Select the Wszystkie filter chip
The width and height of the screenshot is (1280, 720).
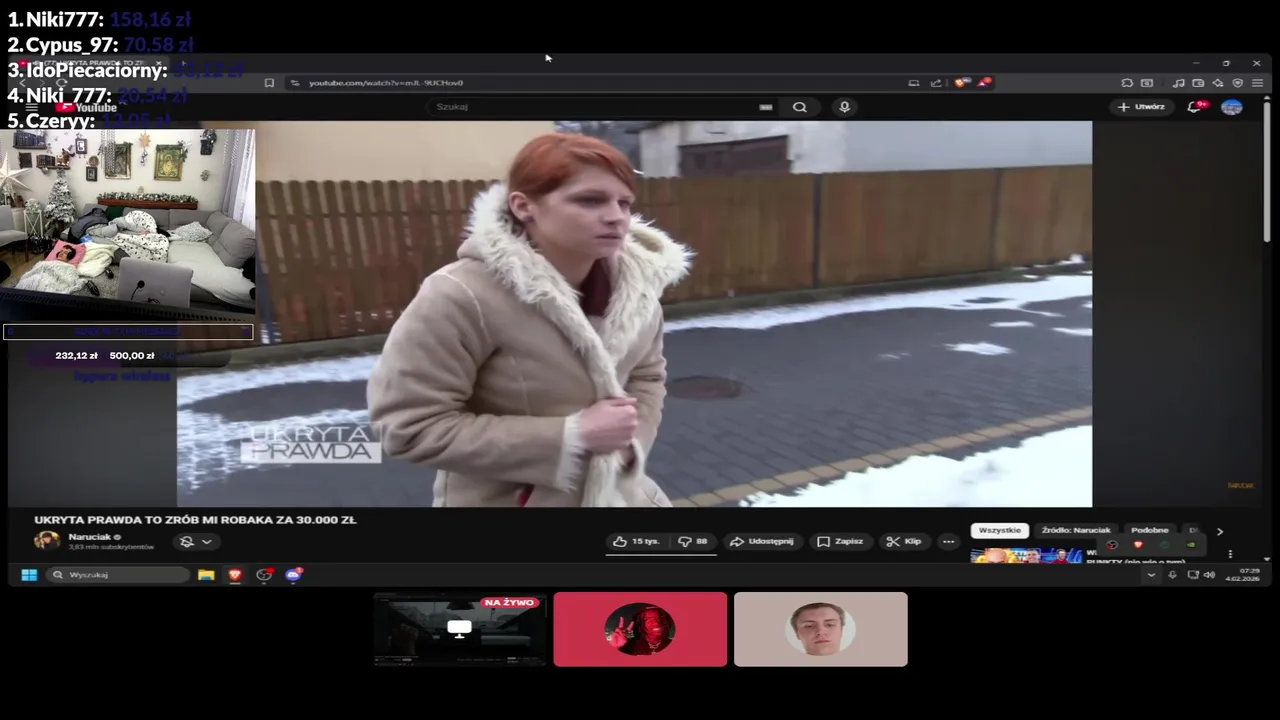pos(1000,530)
